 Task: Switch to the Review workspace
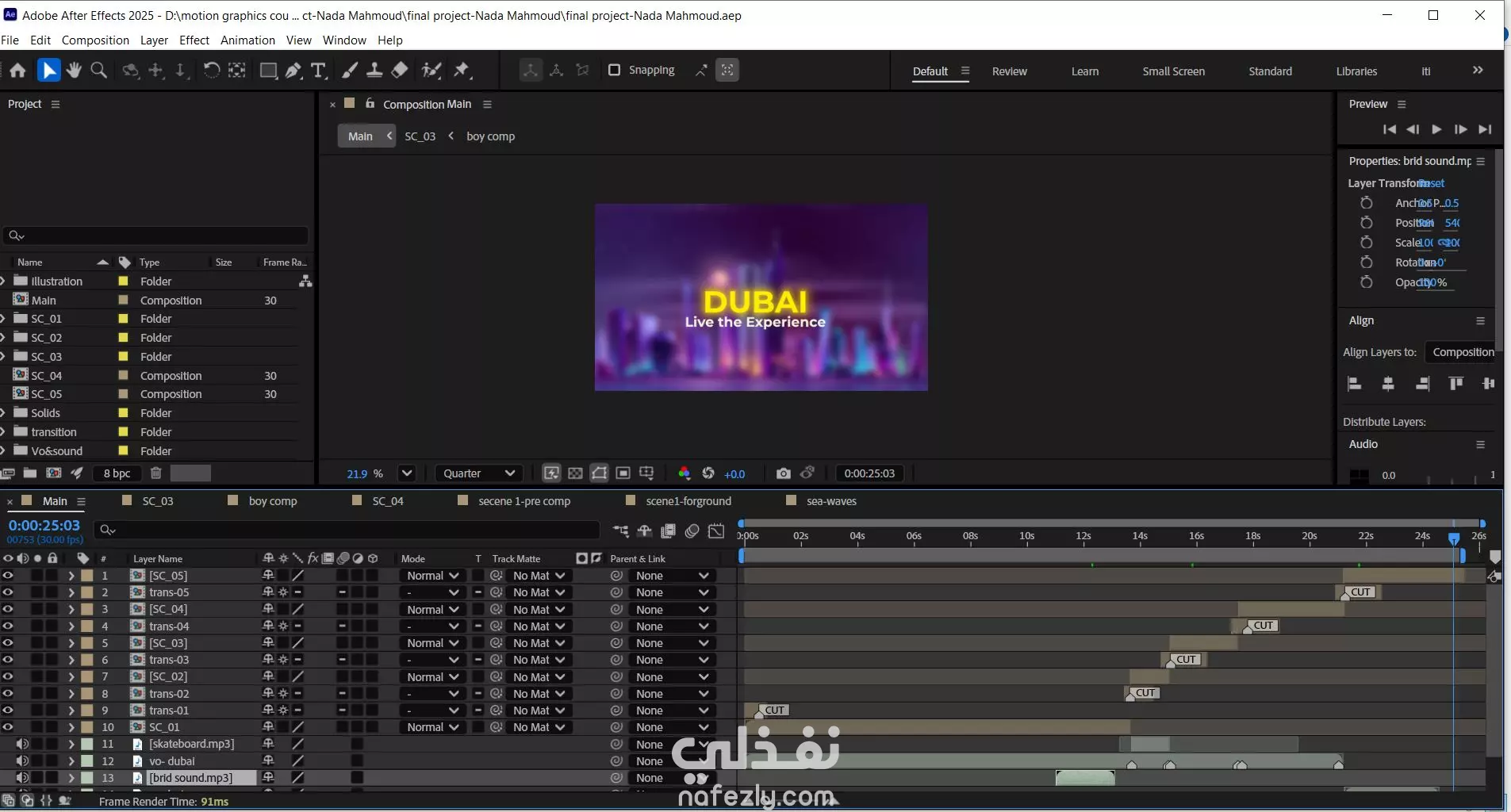coord(1009,71)
